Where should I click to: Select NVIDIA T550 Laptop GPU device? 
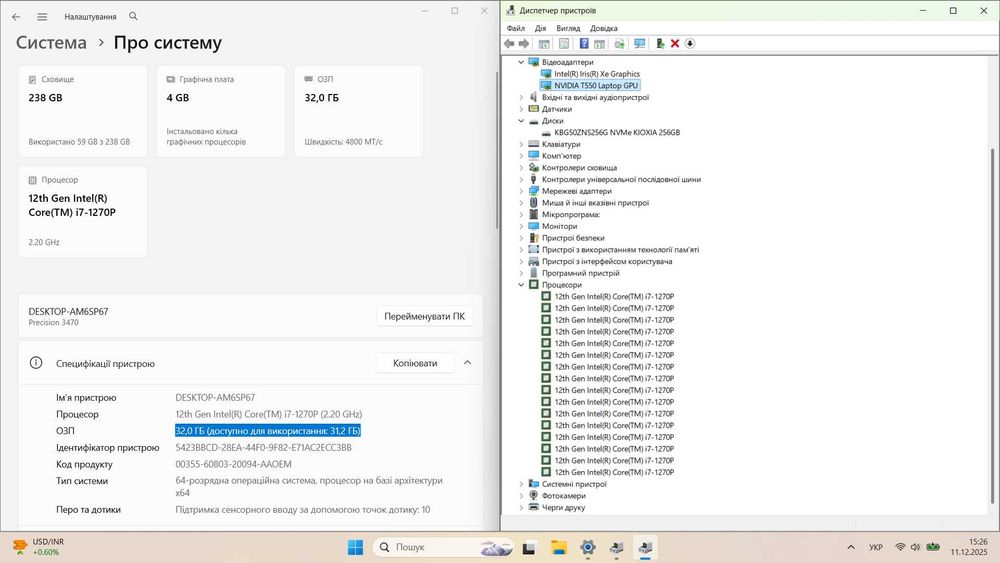pos(596,85)
